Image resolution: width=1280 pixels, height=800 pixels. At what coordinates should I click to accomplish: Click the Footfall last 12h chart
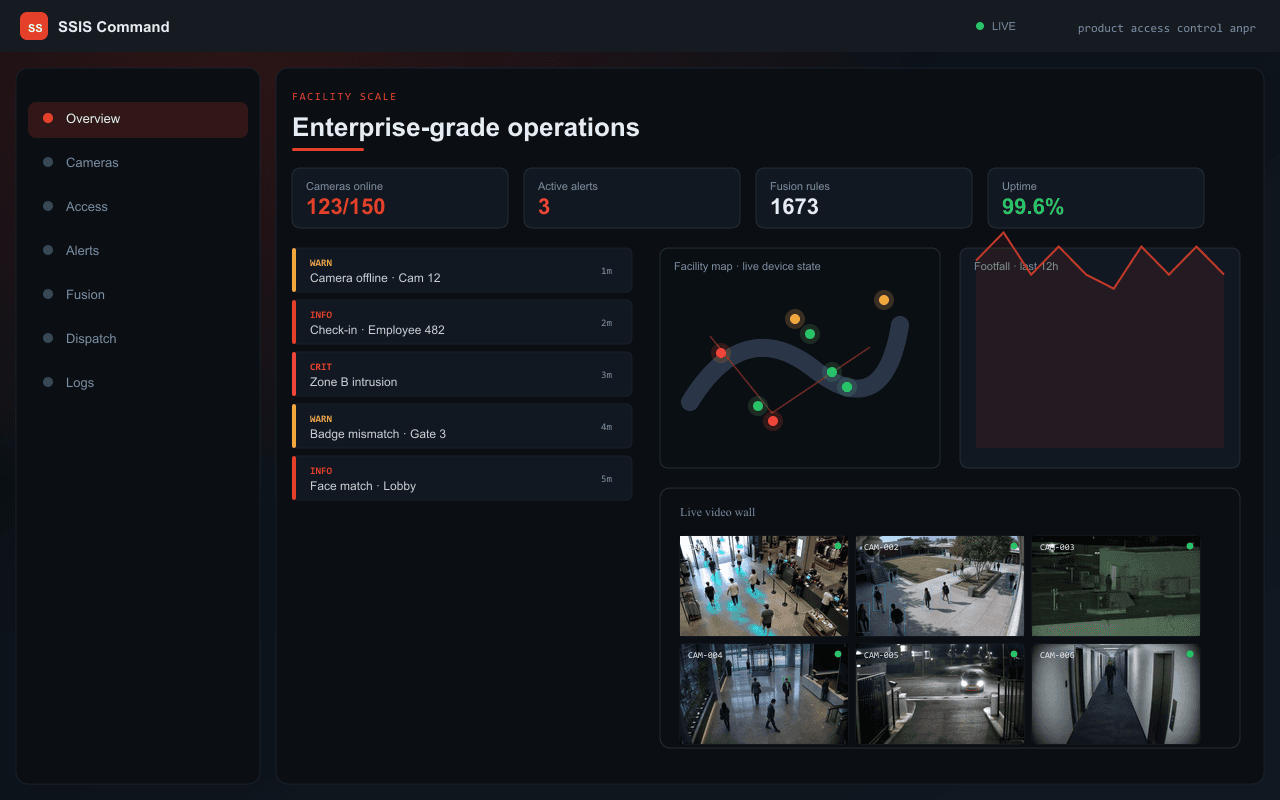pyautogui.click(x=1100, y=358)
